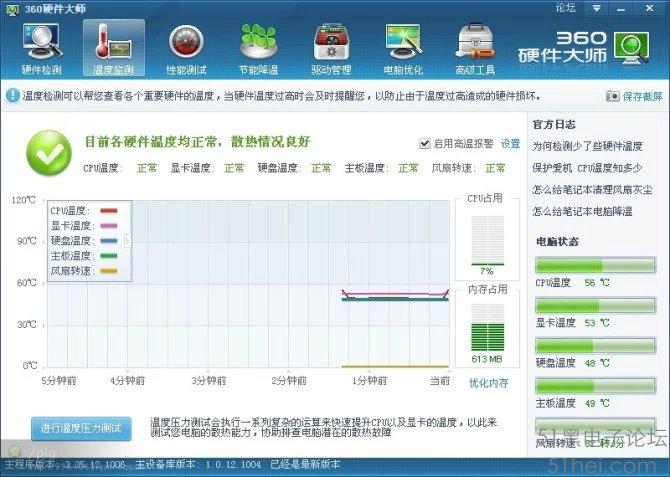This screenshot has height=477, width=670.
Task: Select the 温度监测 temperature monitor tab
Action: (114, 48)
